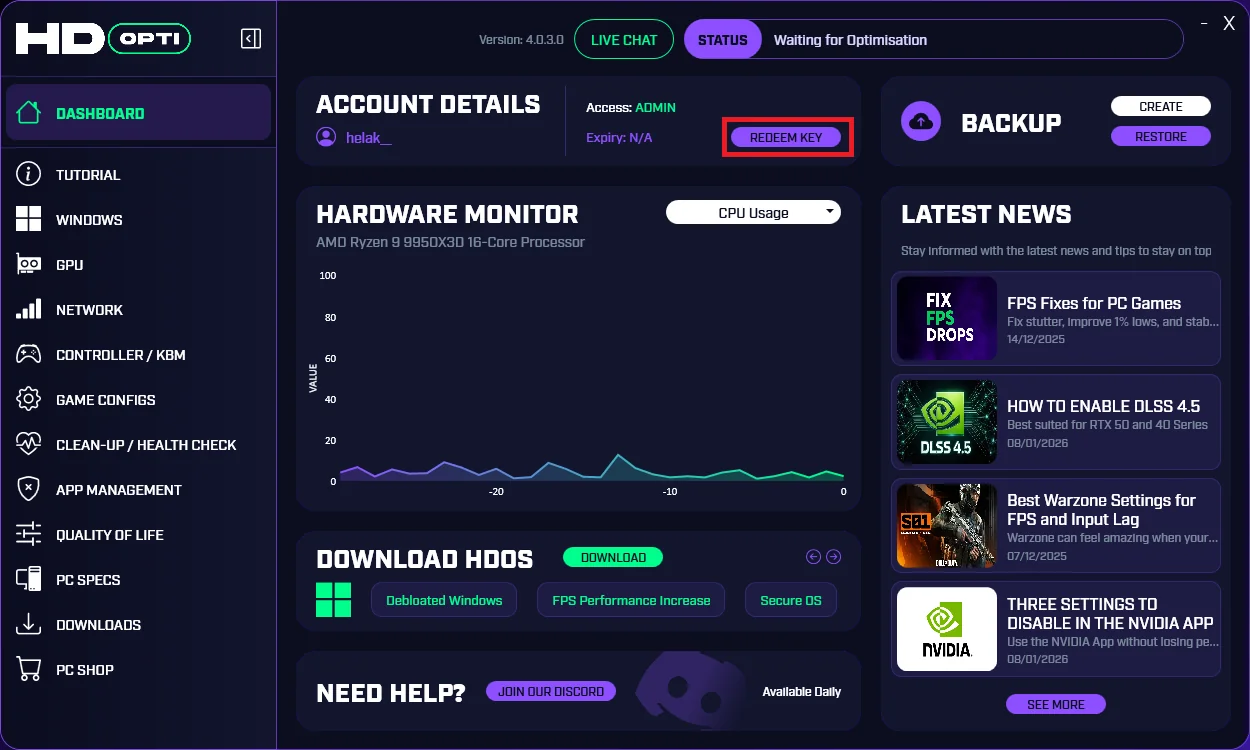Image resolution: width=1250 pixels, height=750 pixels.
Task: Open the Live Chat button
Action: coord(624,40)
